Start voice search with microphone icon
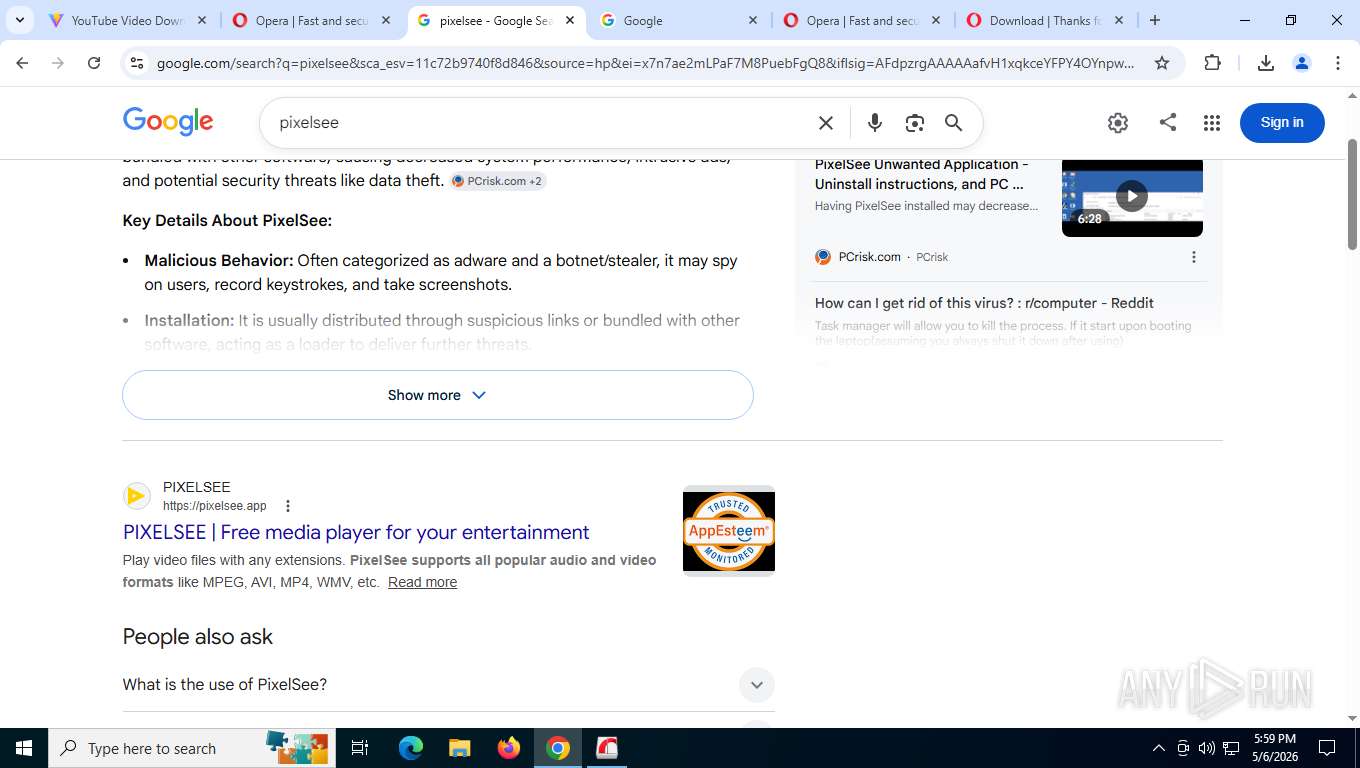 click(875, 123)
